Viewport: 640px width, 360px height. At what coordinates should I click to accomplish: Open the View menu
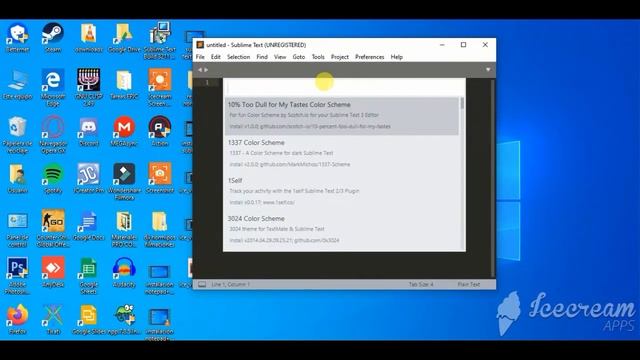point(280,57)
